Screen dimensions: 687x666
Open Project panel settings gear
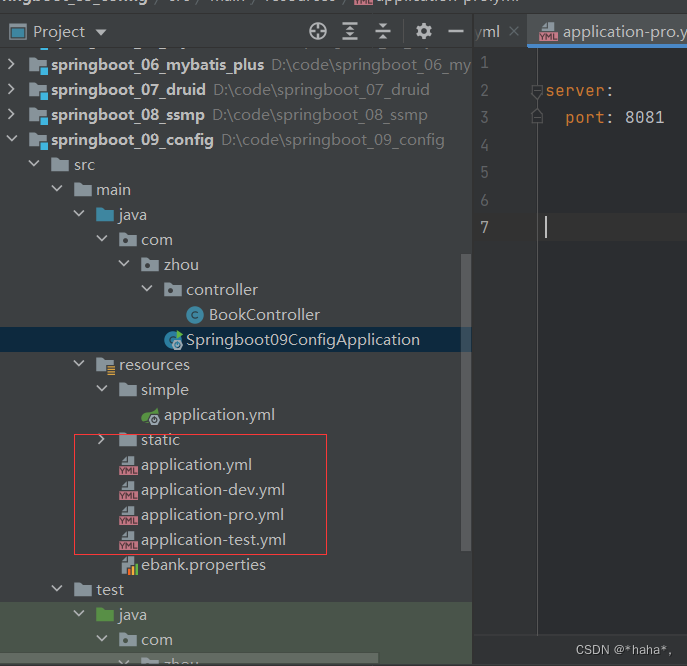point(424,32)
